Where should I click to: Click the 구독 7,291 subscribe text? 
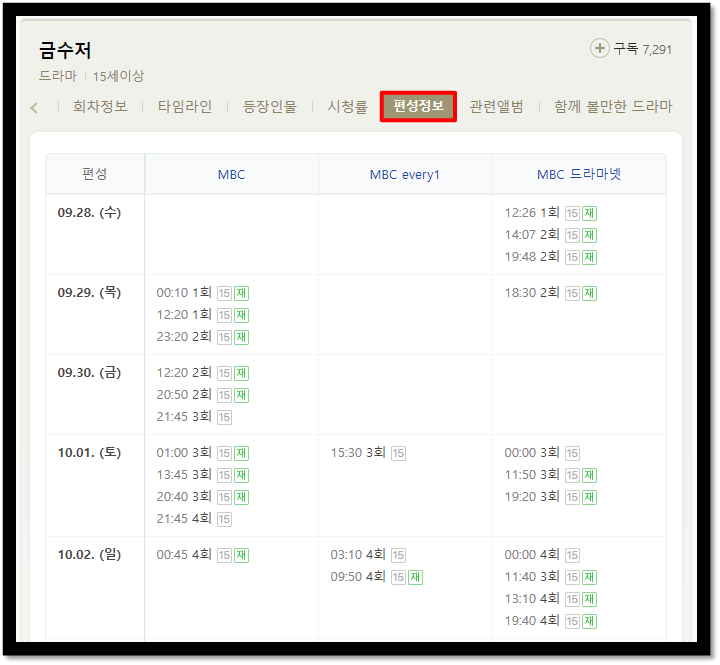point(642,49)
